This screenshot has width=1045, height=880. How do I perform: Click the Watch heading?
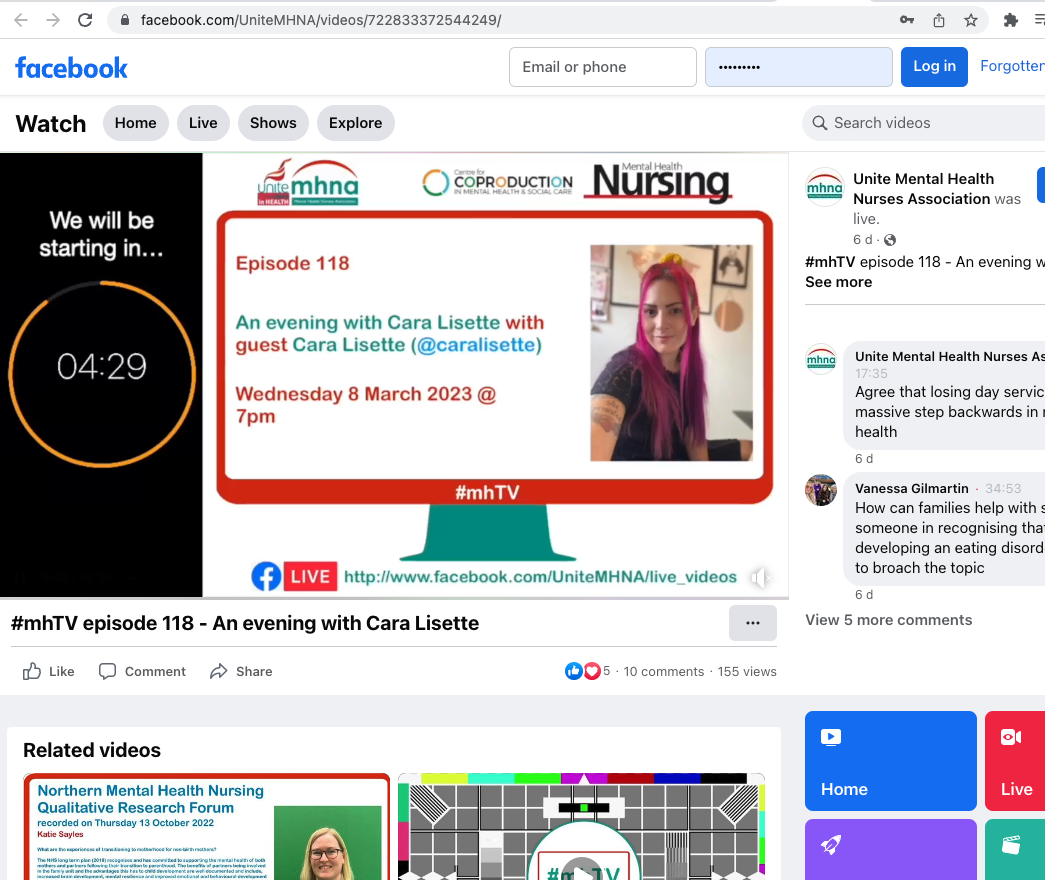[x=51, y=124]
